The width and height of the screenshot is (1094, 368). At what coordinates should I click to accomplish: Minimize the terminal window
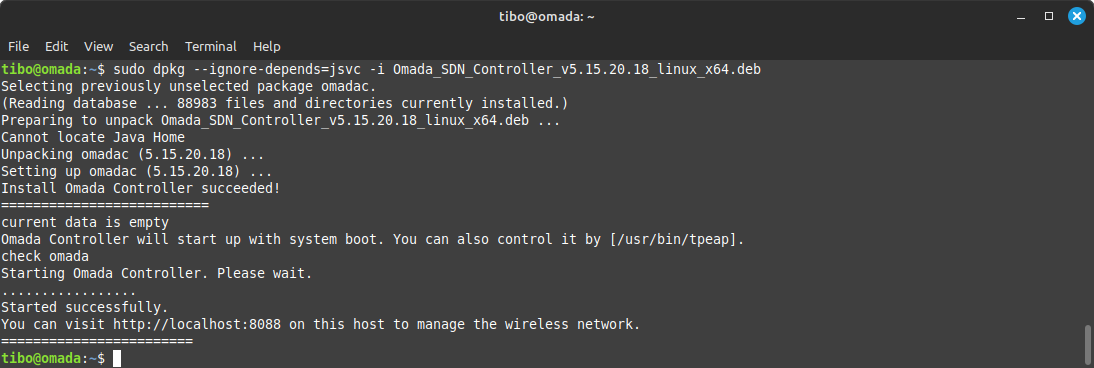pos(1021,16)
